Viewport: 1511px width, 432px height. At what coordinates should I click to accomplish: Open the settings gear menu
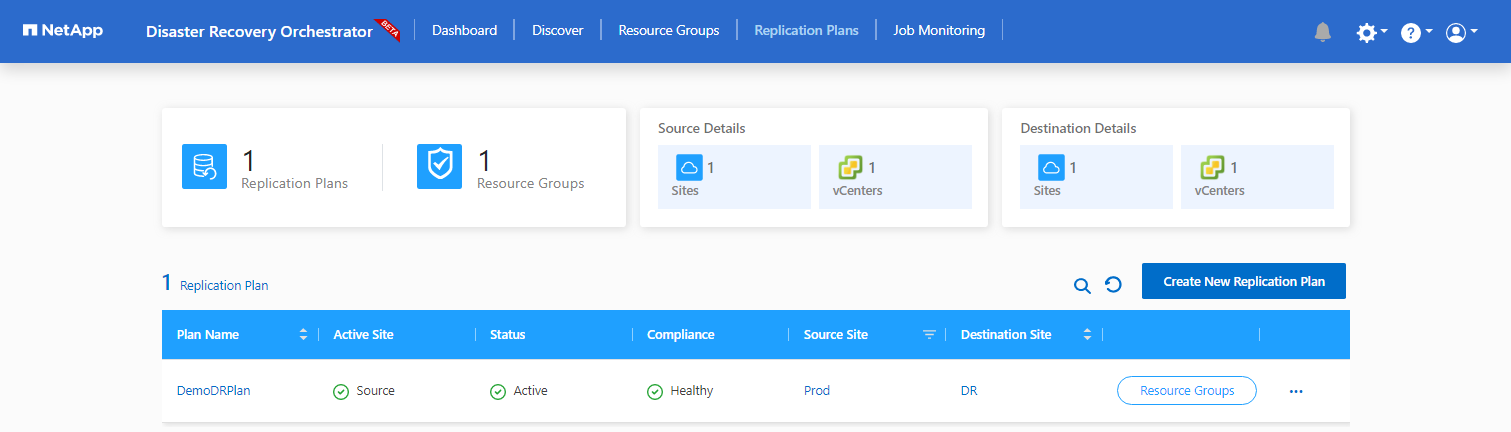click(x=1367, y=32)
